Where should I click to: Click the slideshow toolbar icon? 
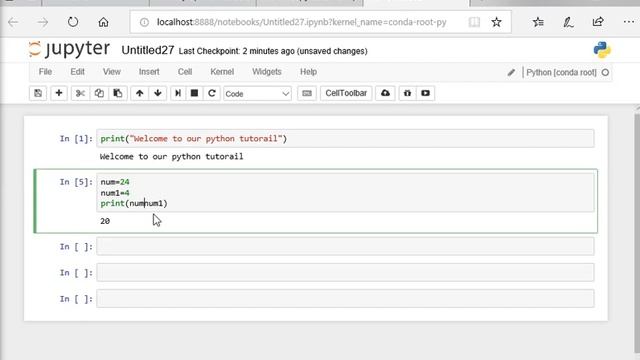click(x=425, y=93)
